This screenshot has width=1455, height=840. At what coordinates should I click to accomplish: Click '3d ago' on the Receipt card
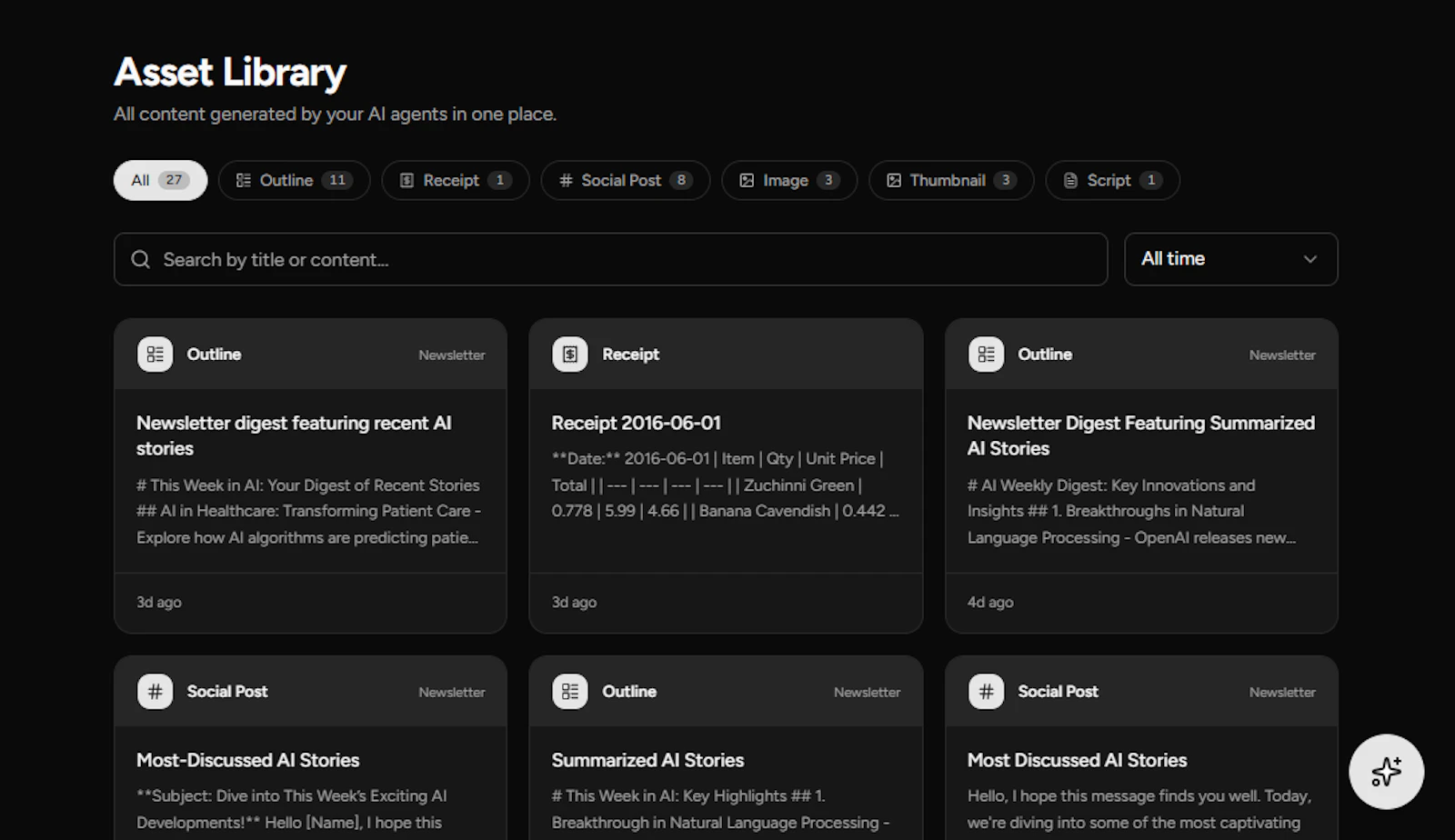574,602
